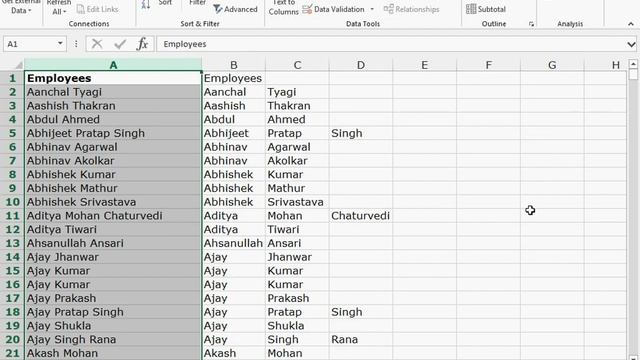Collapse the ribbon with the chevron
The width and height of the screenshot is (640, 360).
point(631,24)
